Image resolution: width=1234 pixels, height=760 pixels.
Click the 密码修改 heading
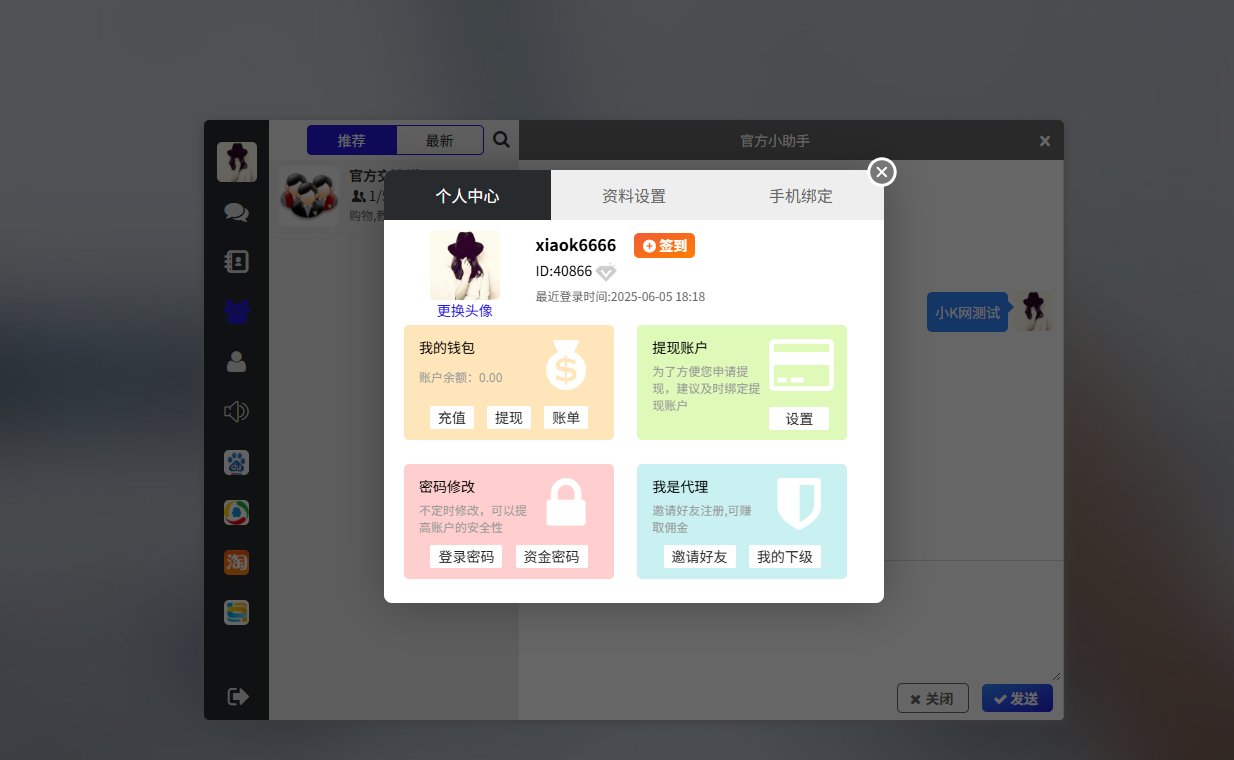(447, 487)
